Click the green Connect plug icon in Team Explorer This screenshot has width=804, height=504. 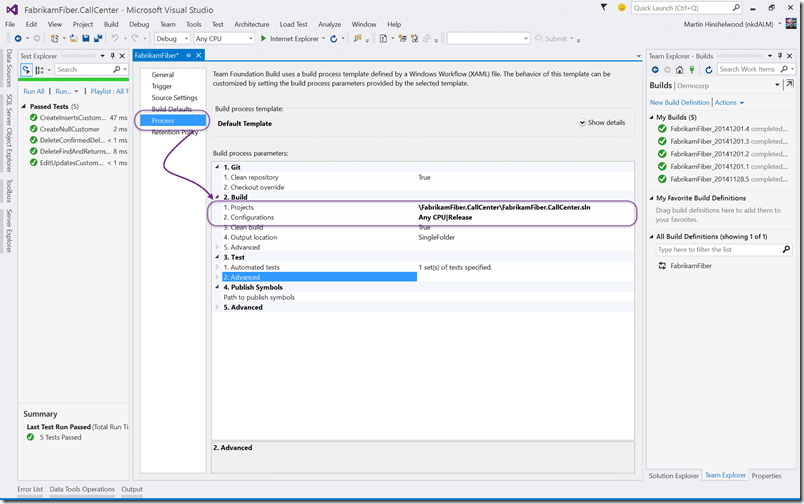[692, 70]
